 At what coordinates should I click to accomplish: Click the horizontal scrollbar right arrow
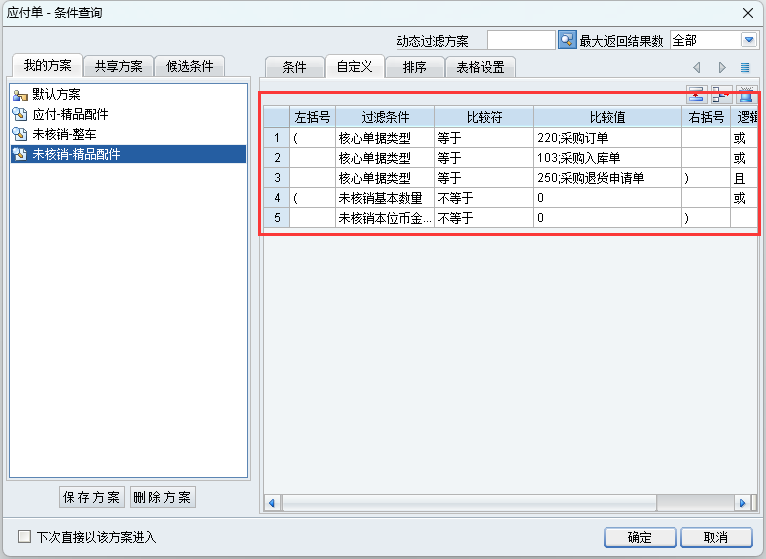point(742,502)
